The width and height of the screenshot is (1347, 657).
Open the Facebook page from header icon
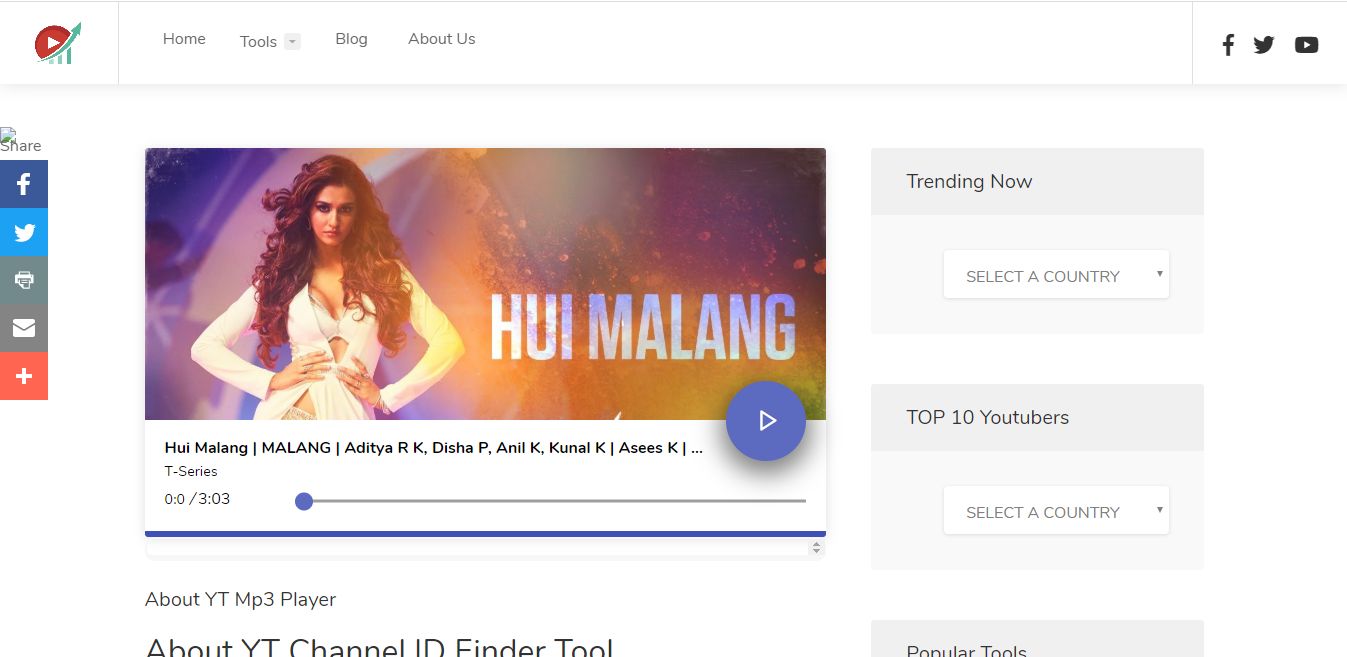click(x=1228, y=44)
